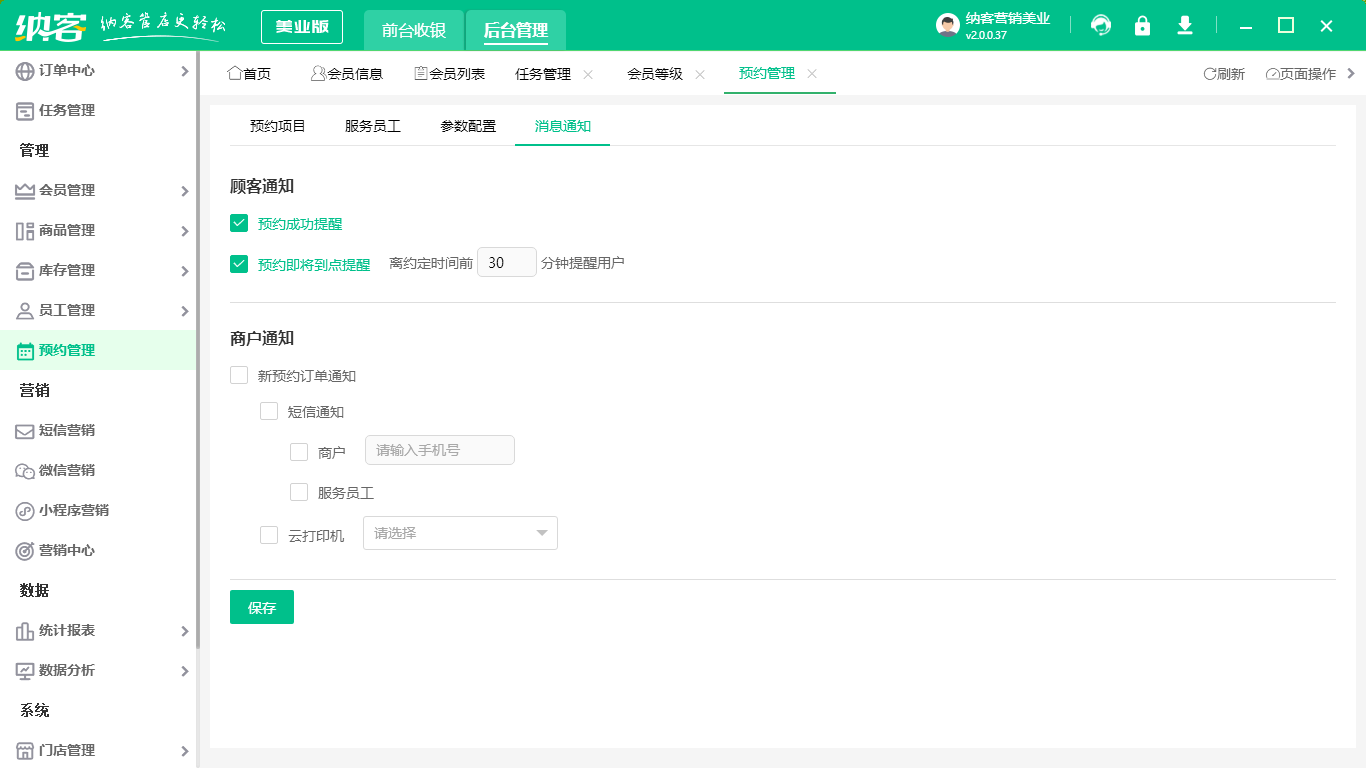
Task: Enable the 新预约订单通知 checkbox
Action: [x=239, y=375]
